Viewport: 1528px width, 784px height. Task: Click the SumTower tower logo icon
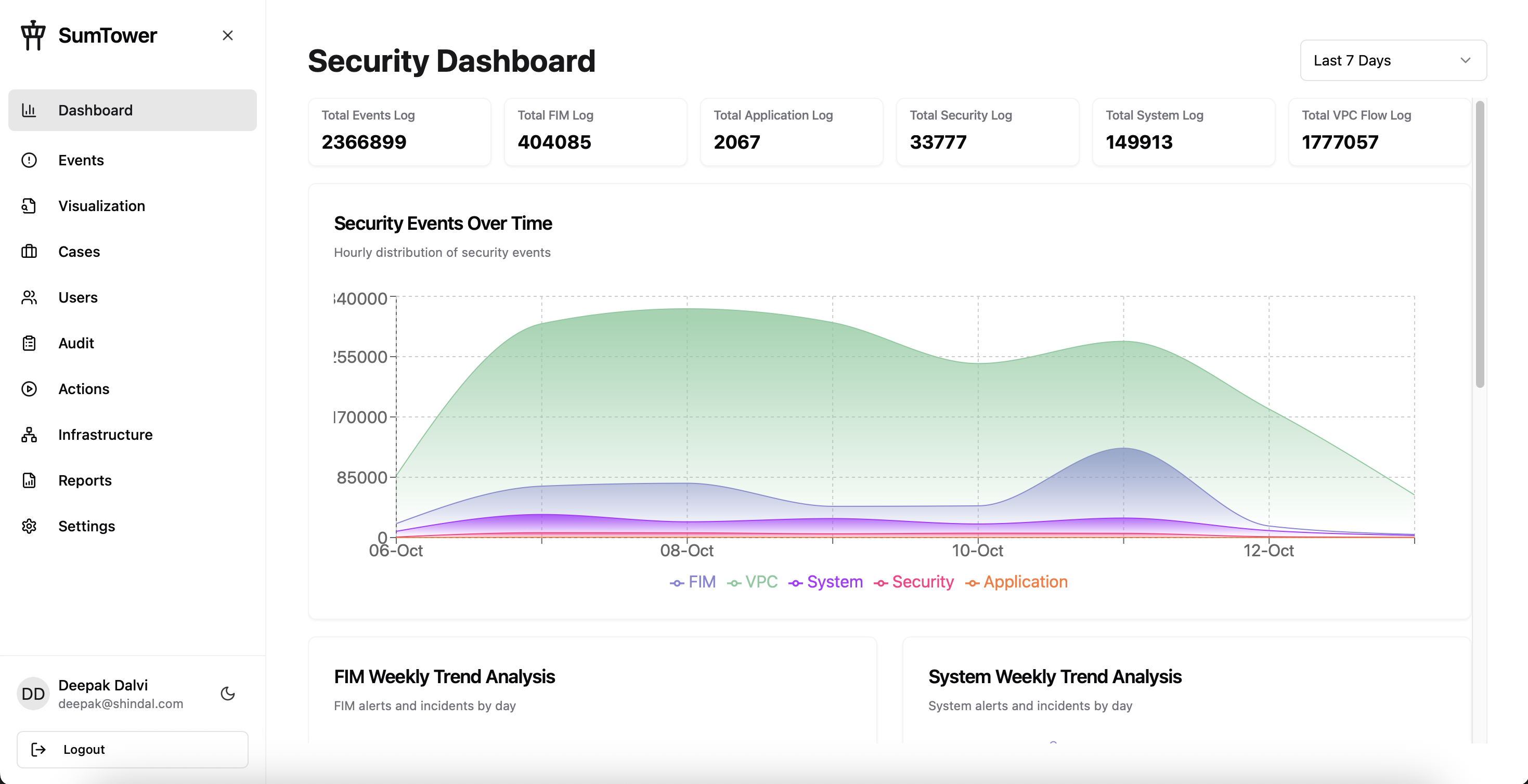33,35
